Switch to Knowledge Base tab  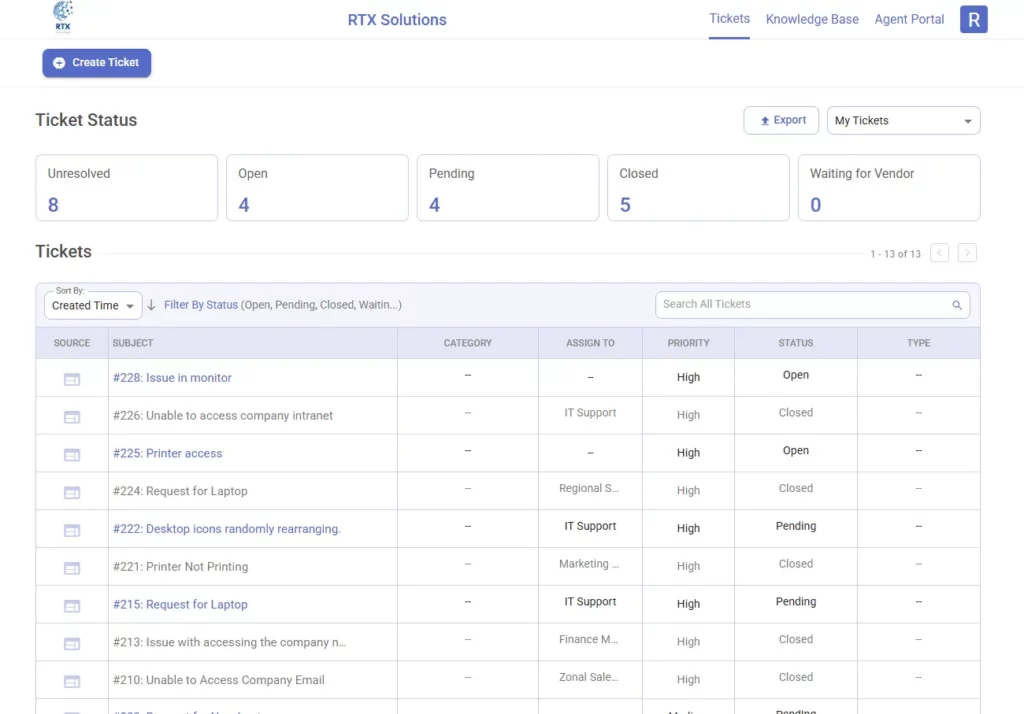pyautogui.click(x=811, y=19)
